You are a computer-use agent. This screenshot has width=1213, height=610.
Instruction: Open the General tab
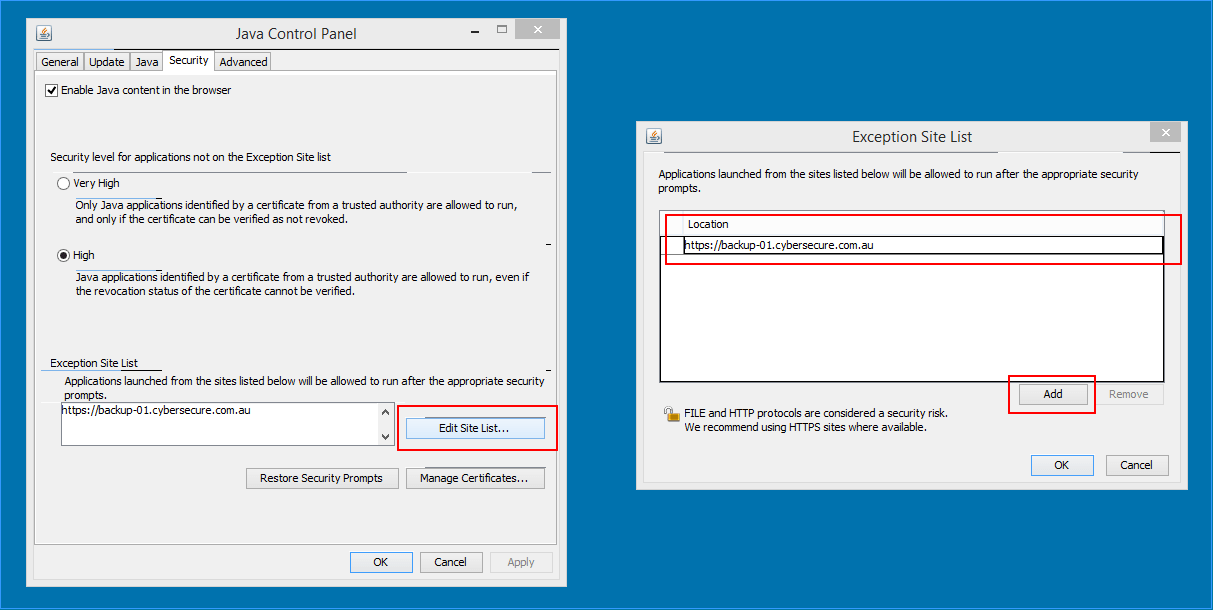tap(60, 62)
